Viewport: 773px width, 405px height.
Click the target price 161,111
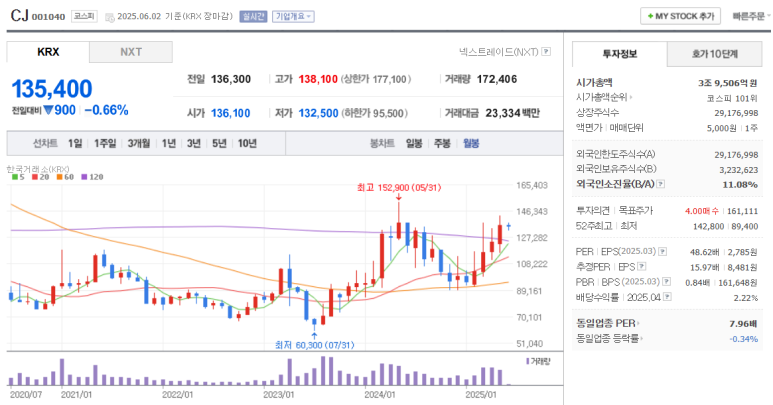(742, 211)
